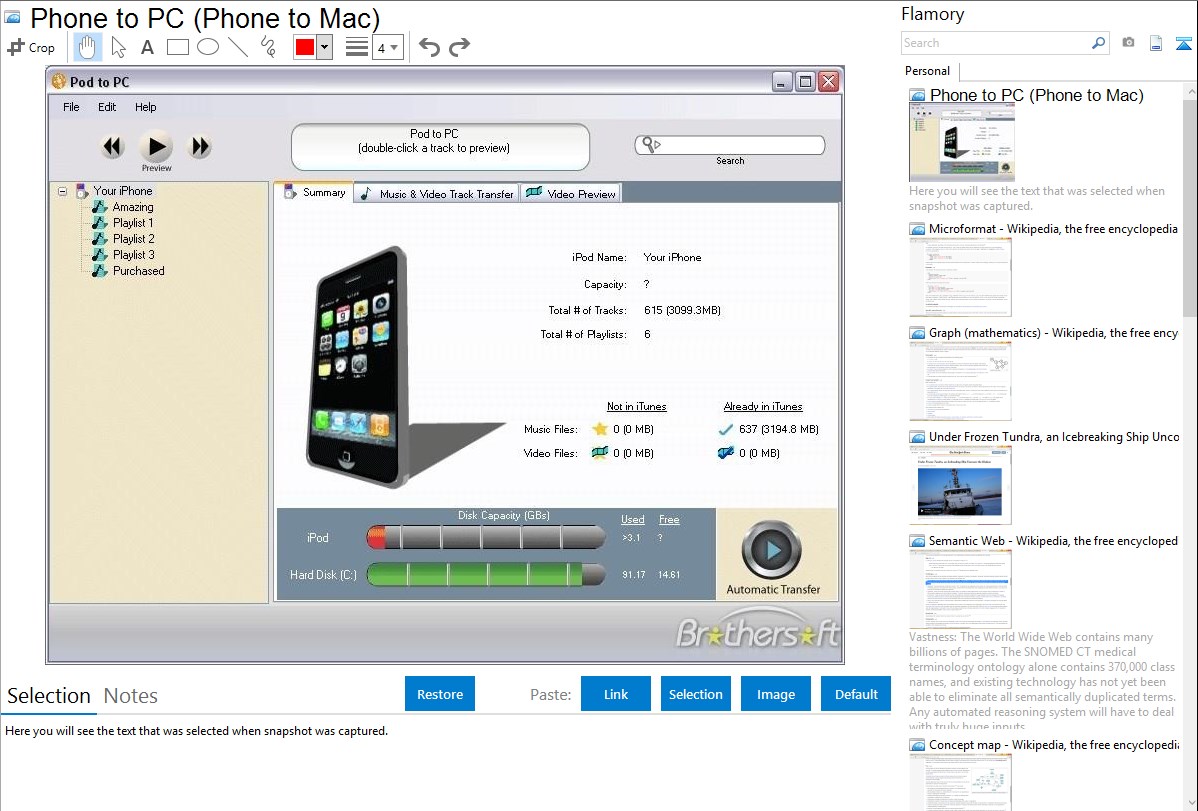The width and height of the screenshot is (1198, 811).
Task: Select the Crop tool
Action: [x=31, y=47]
